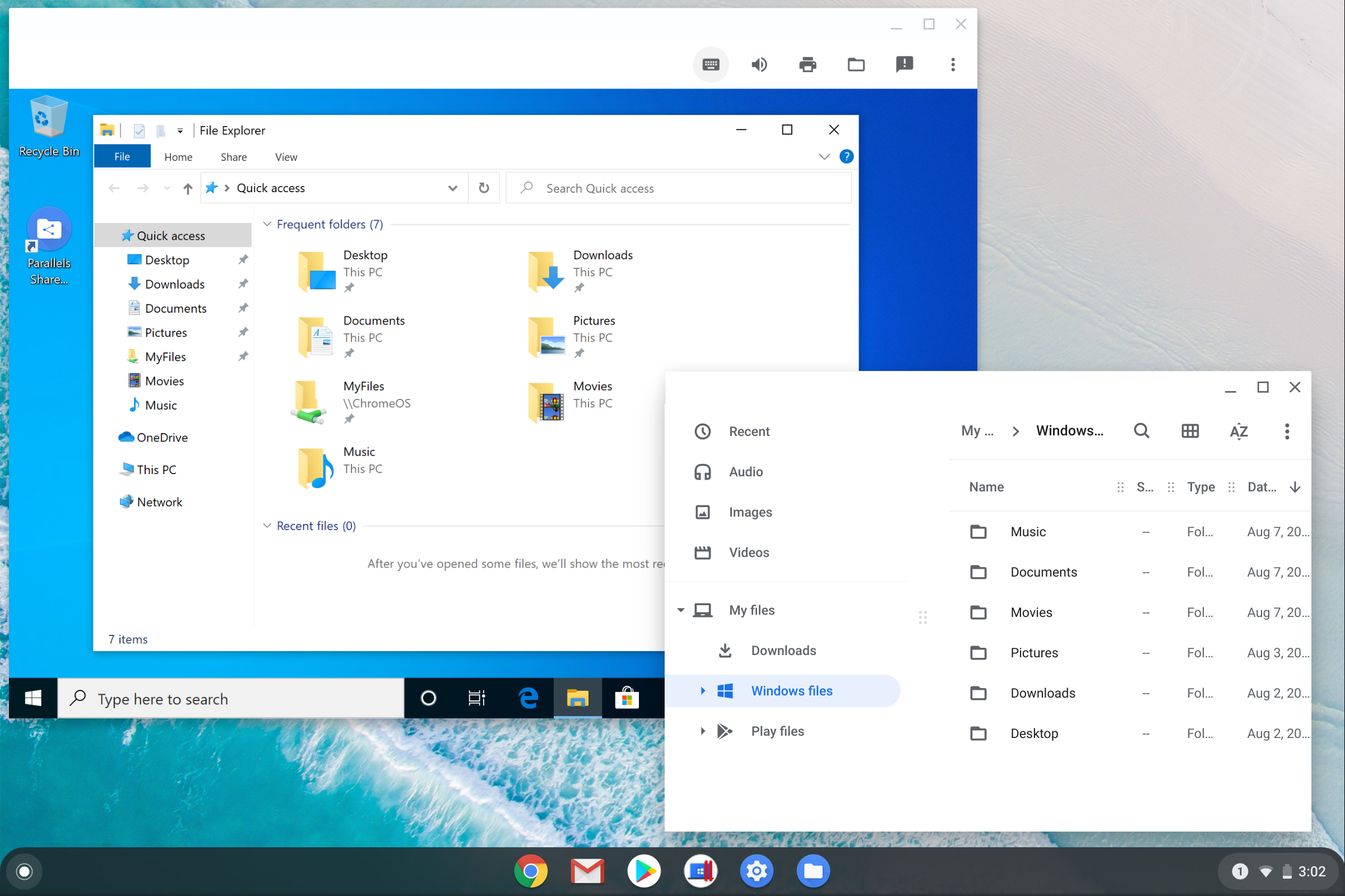Click the refresh button in File Explorer
This screenshot has width=1345, height=896.
[x=484, y=188]
